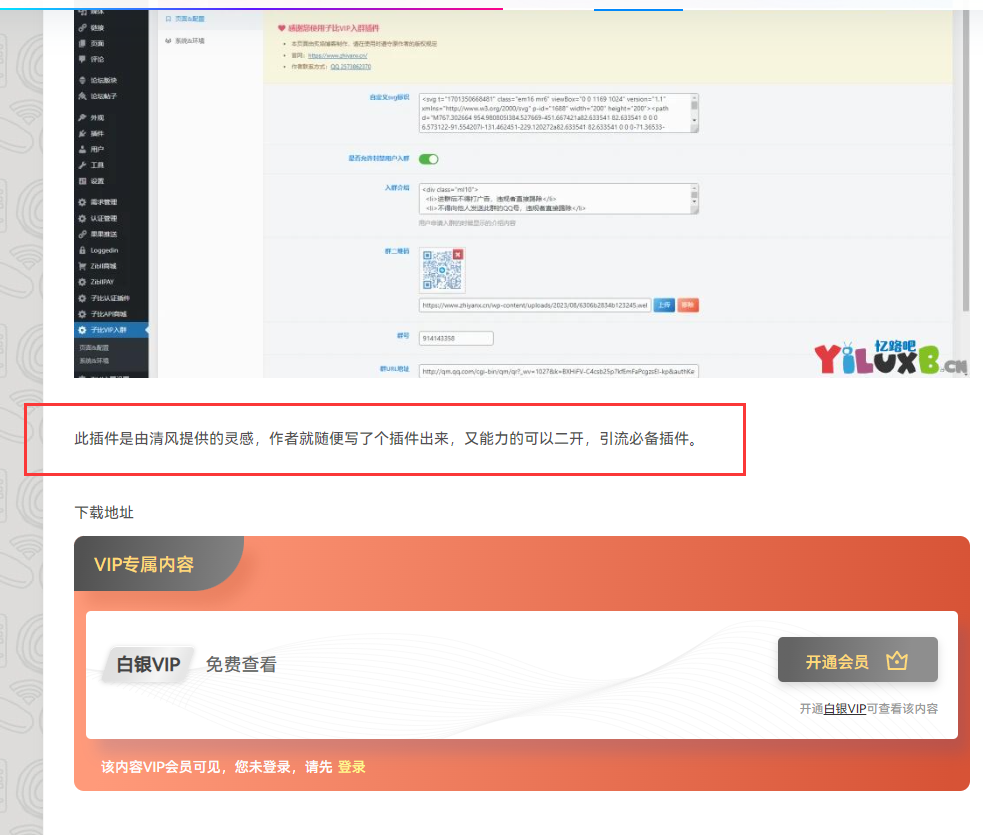Click the Zibll商城 shopping cart icon
The height and width of the screenshot is (835, 983).
(82, 266)
